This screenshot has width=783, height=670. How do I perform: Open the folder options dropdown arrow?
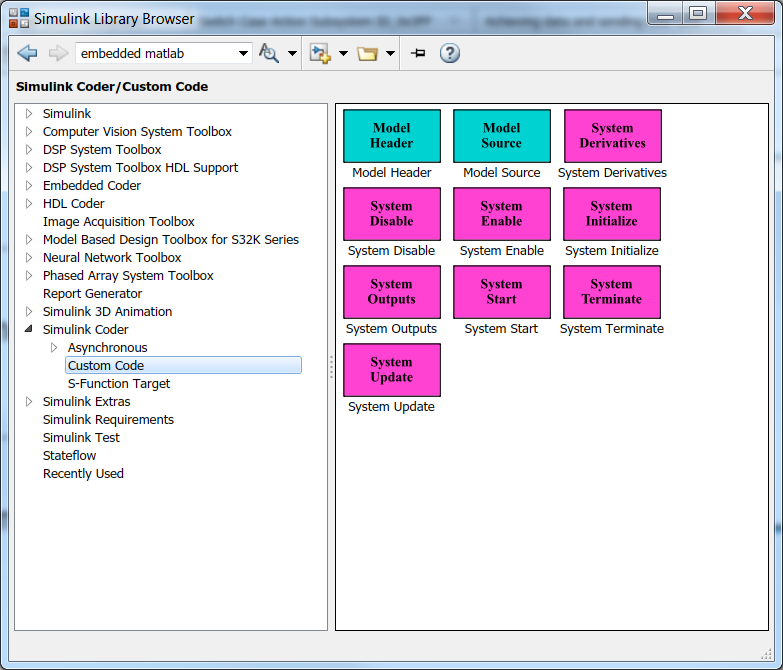pos(391,53)
